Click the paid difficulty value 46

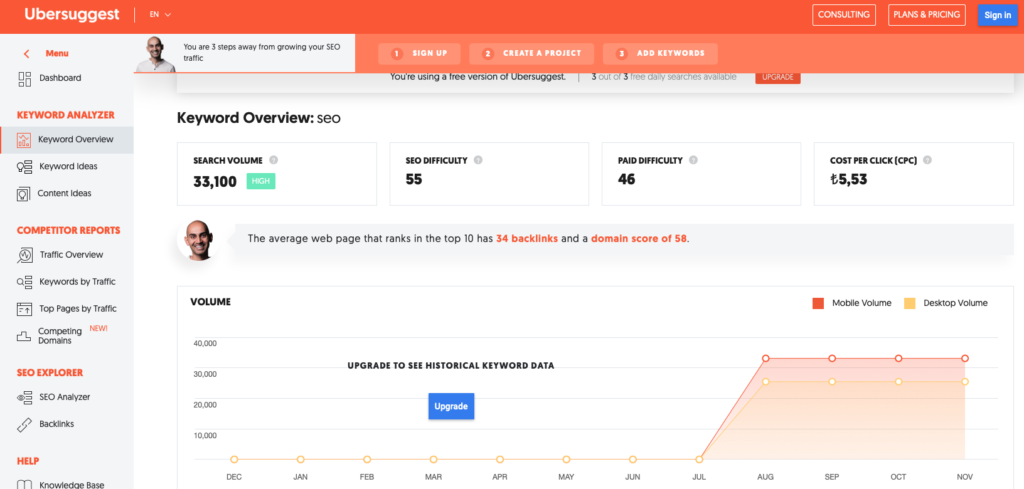point(626,179)
